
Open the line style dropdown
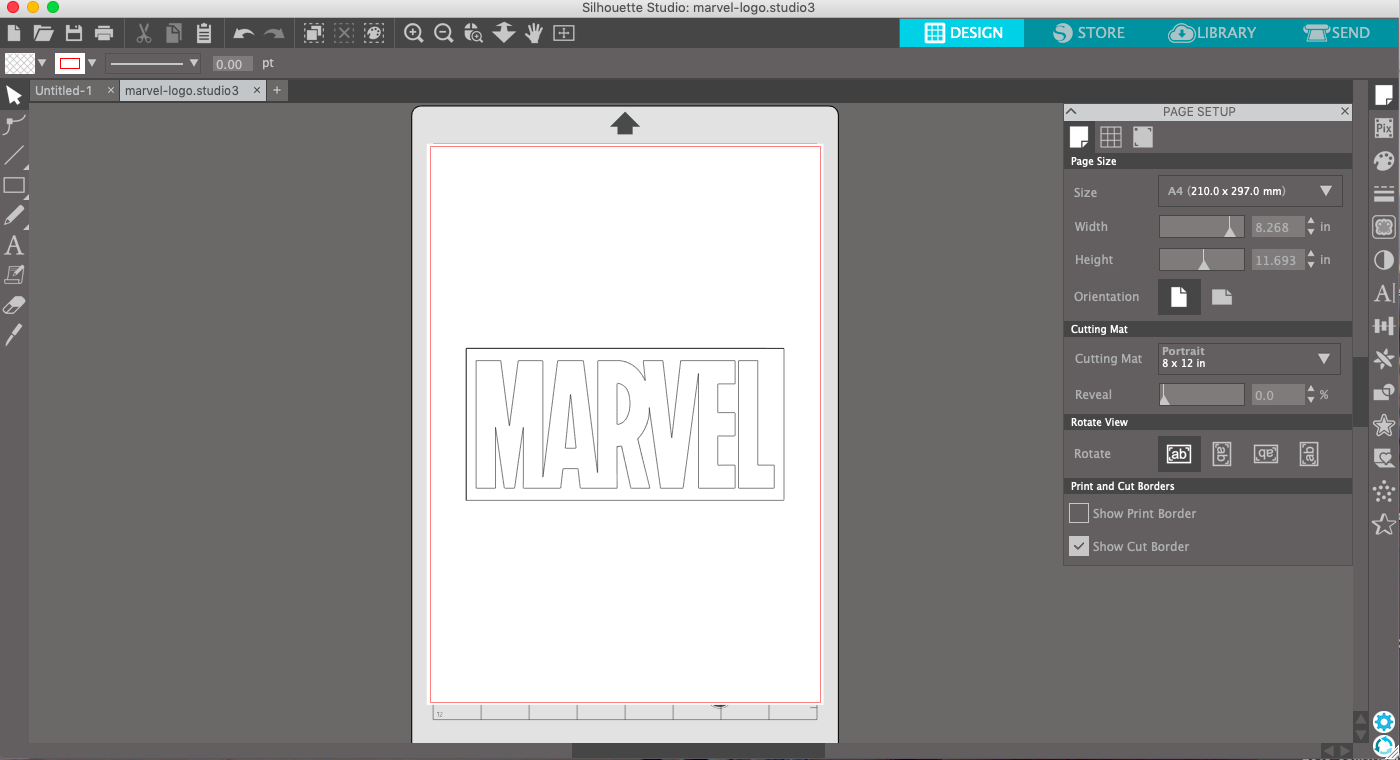153,63
